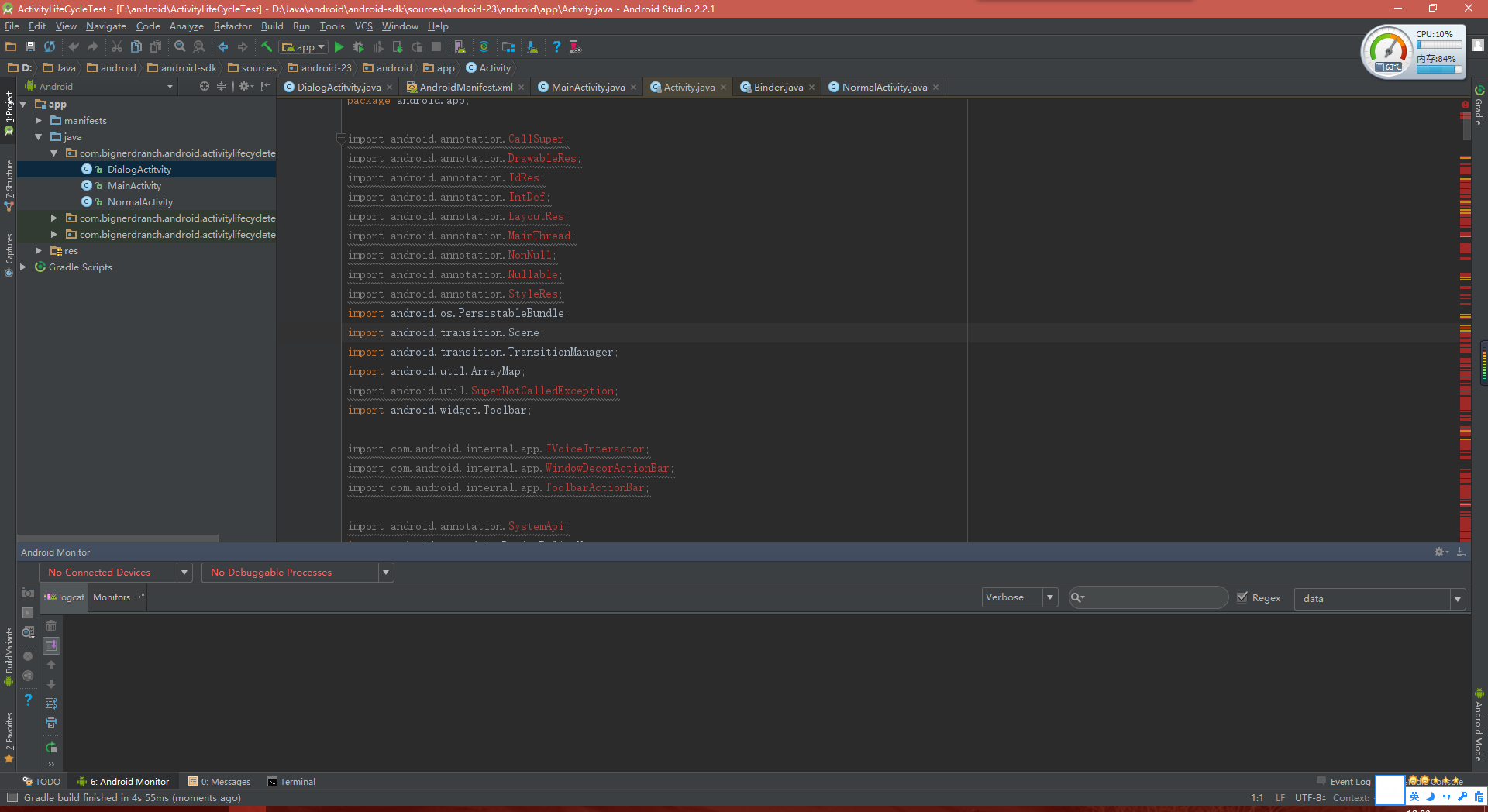Open the Verbose log level dropdown
Image resolution: width=1488 pixels, height=812 pixels.
click(x=1020, y=597)
